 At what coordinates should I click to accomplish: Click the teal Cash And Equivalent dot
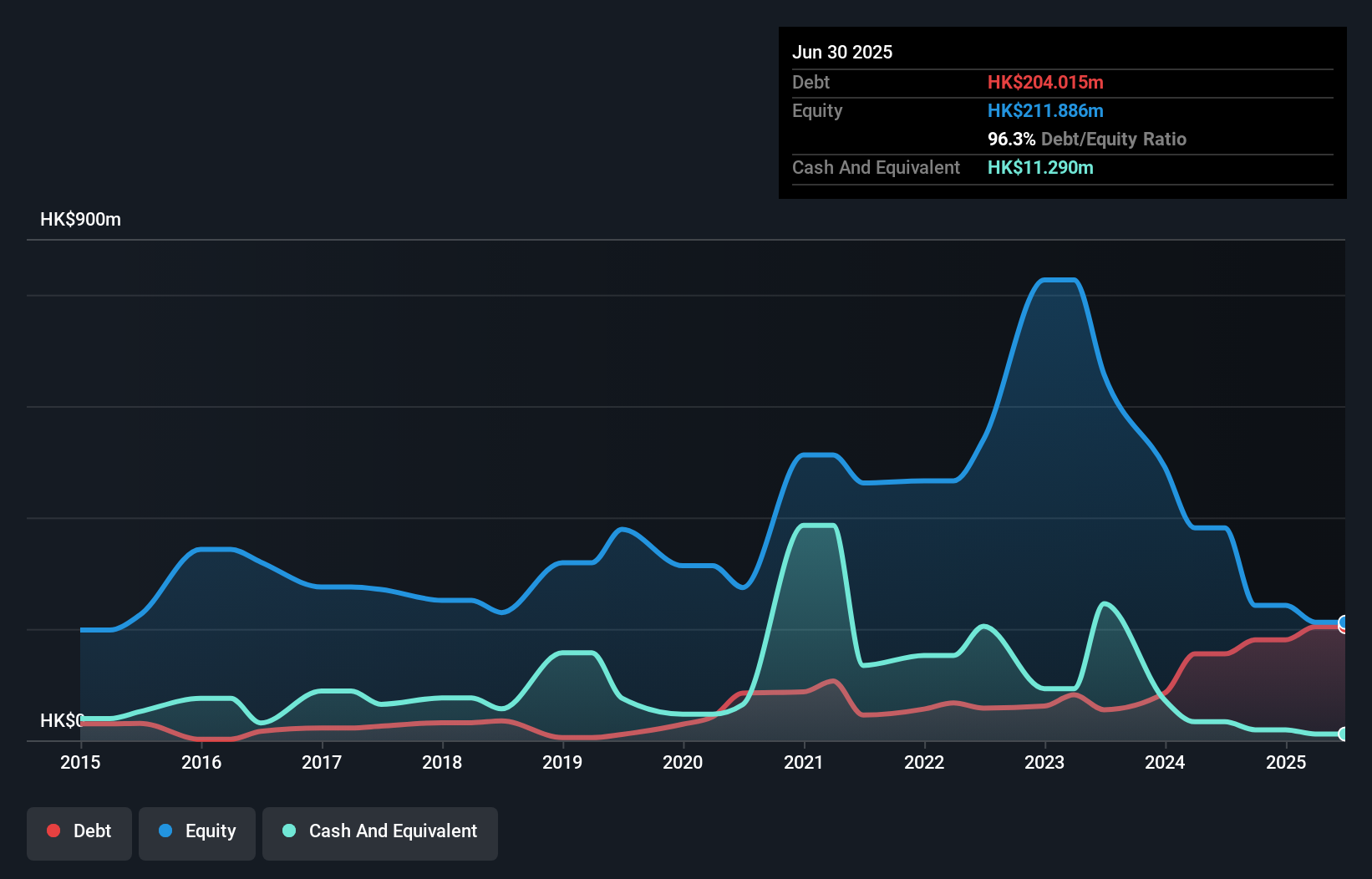click(x=288, y=831)
